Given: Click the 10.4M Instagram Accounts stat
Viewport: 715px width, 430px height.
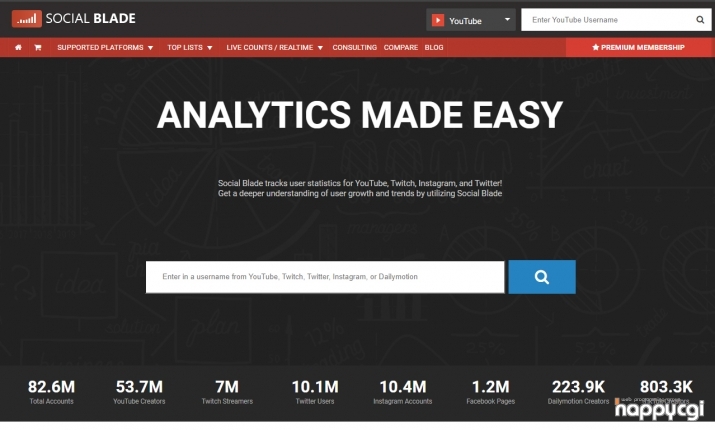Looking at the screenshot, I should (x=403, y=392).
